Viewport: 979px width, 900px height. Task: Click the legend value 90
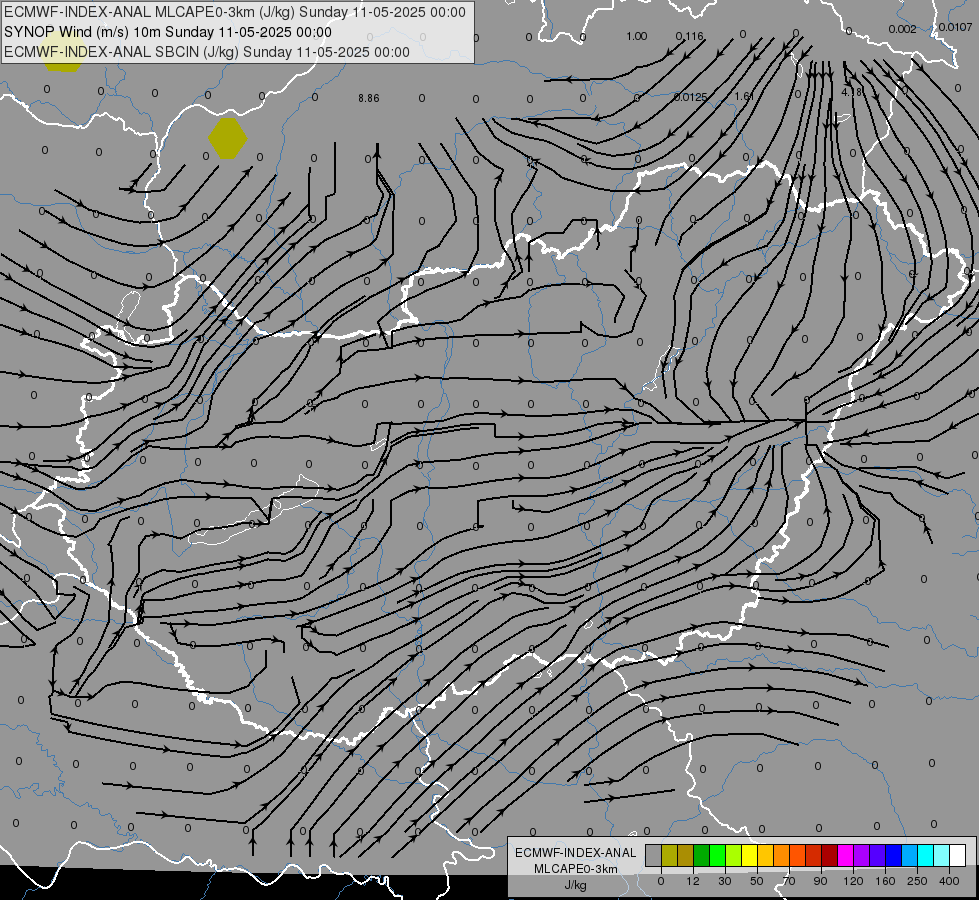tap(820, 881)
